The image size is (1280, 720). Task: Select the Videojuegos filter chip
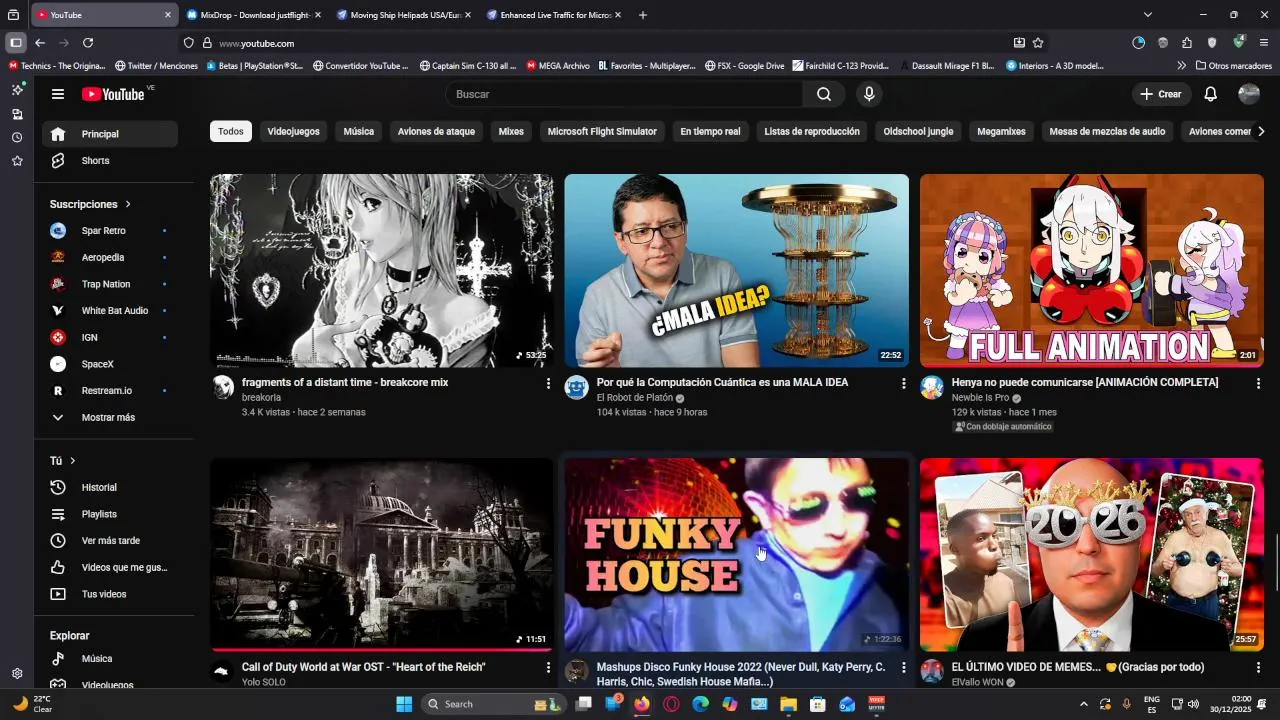[293, 131]
